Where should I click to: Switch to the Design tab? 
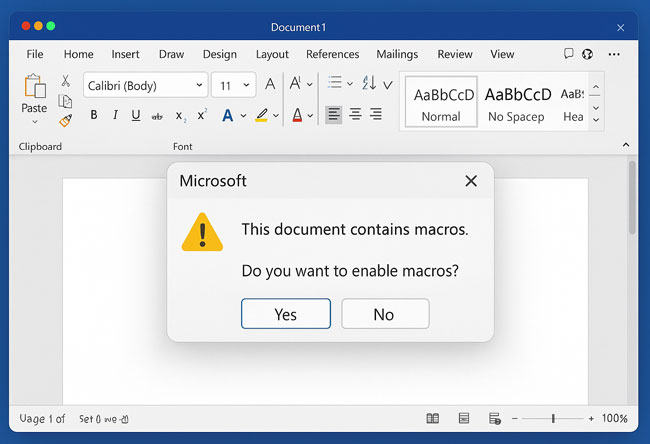click(220, 54)
